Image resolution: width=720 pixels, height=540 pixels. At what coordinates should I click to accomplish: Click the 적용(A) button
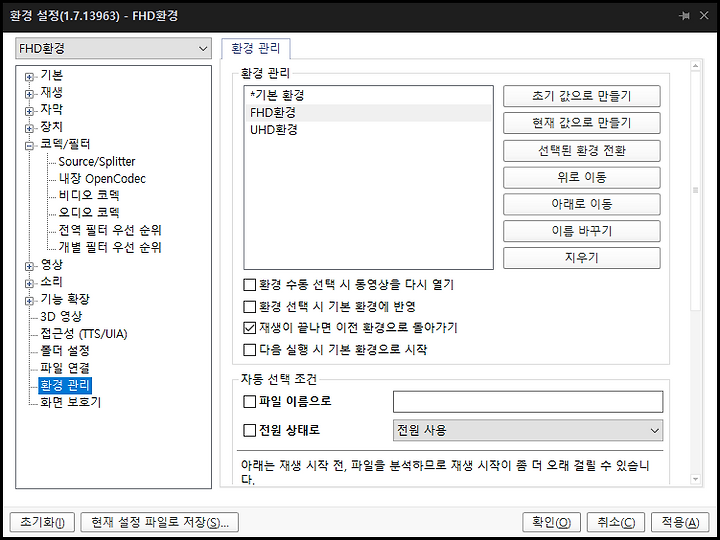[680, 523]
